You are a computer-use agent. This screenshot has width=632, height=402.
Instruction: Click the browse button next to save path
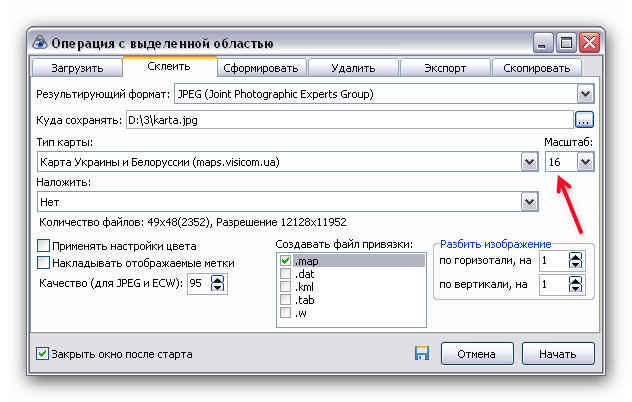(x=585, y=120)
